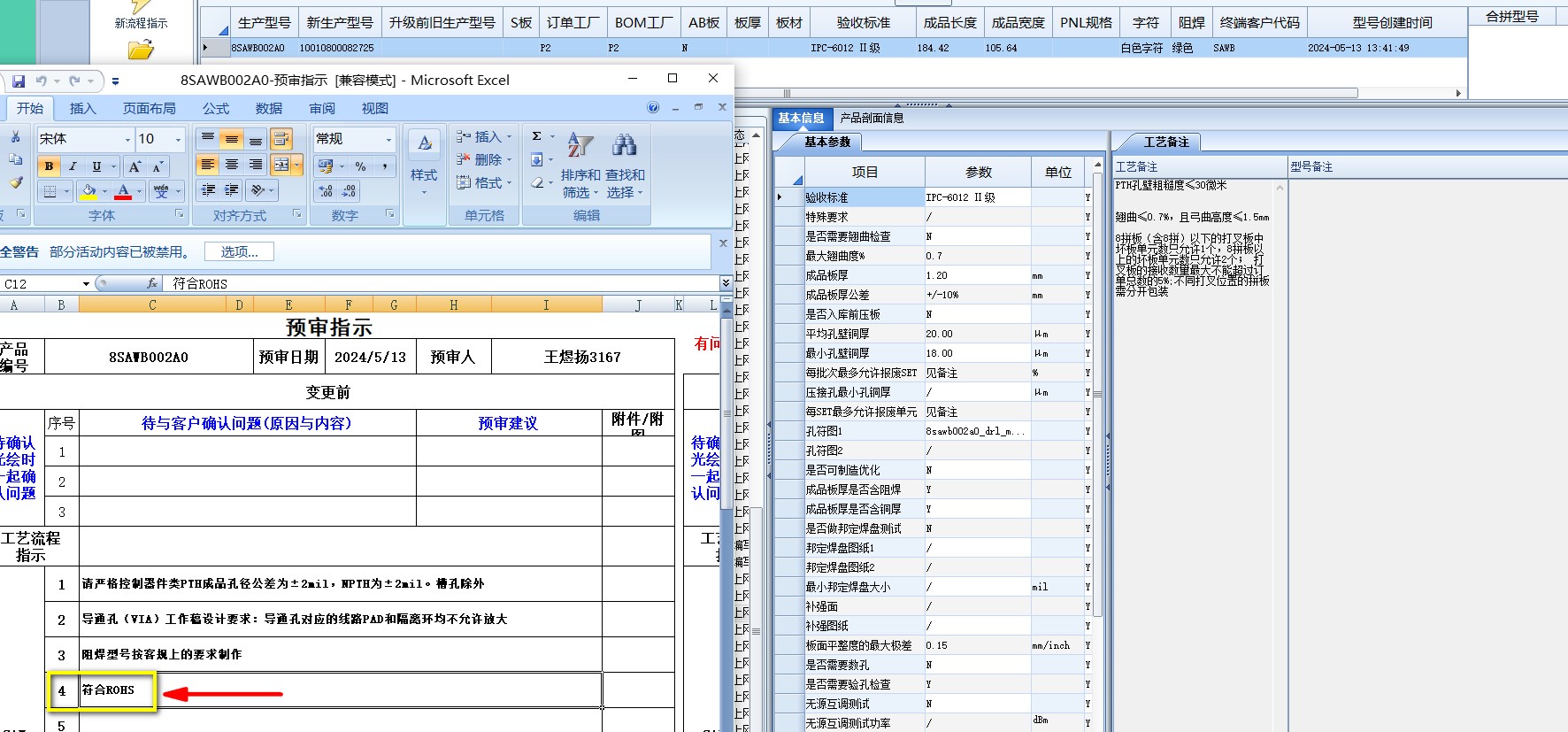Open Find and Select (查找和选择) binoculars
This screenshot has height=732, width=1568.
click(625, 166)
